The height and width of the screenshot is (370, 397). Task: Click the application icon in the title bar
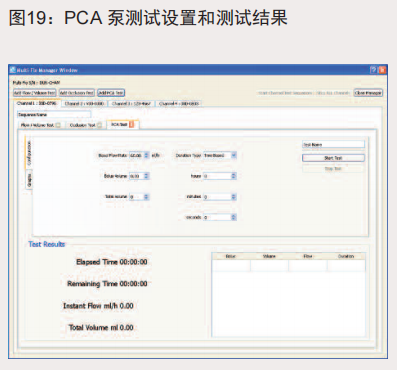[x=13, y=70]
